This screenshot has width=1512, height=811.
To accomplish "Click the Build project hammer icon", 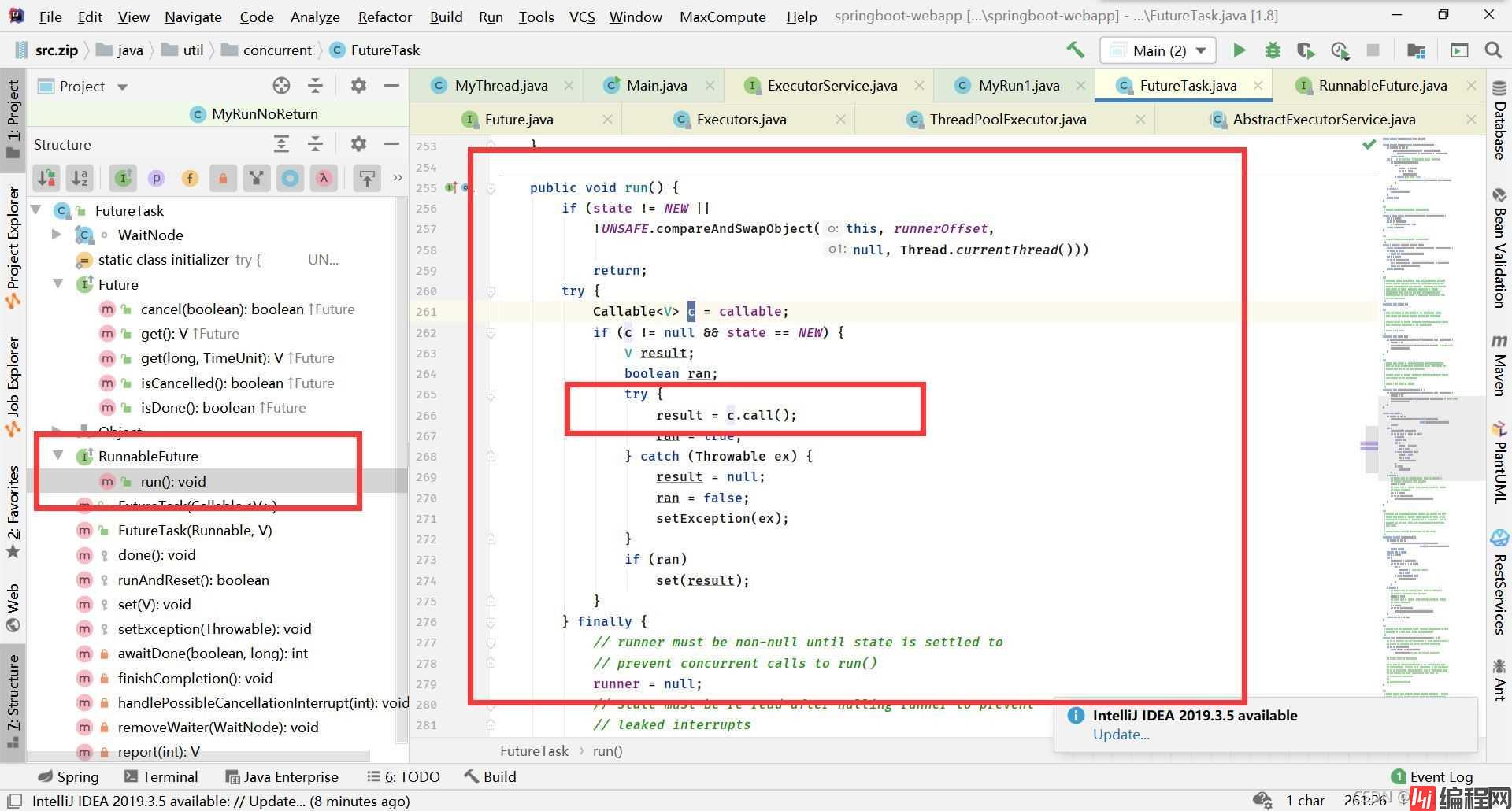I will 1075,50.
